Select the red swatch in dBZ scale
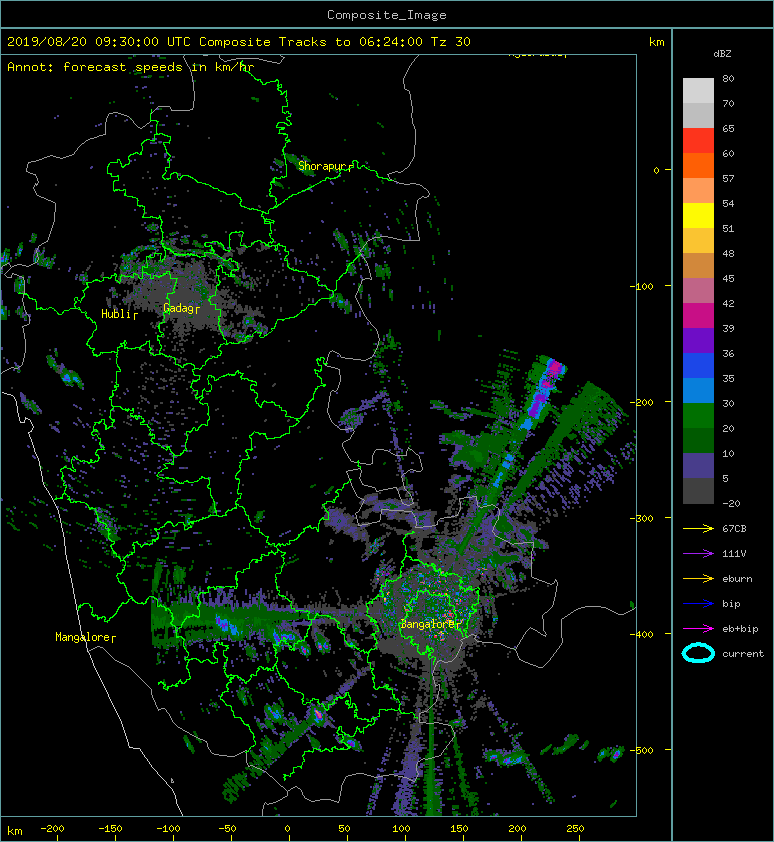 click(698, 141)
